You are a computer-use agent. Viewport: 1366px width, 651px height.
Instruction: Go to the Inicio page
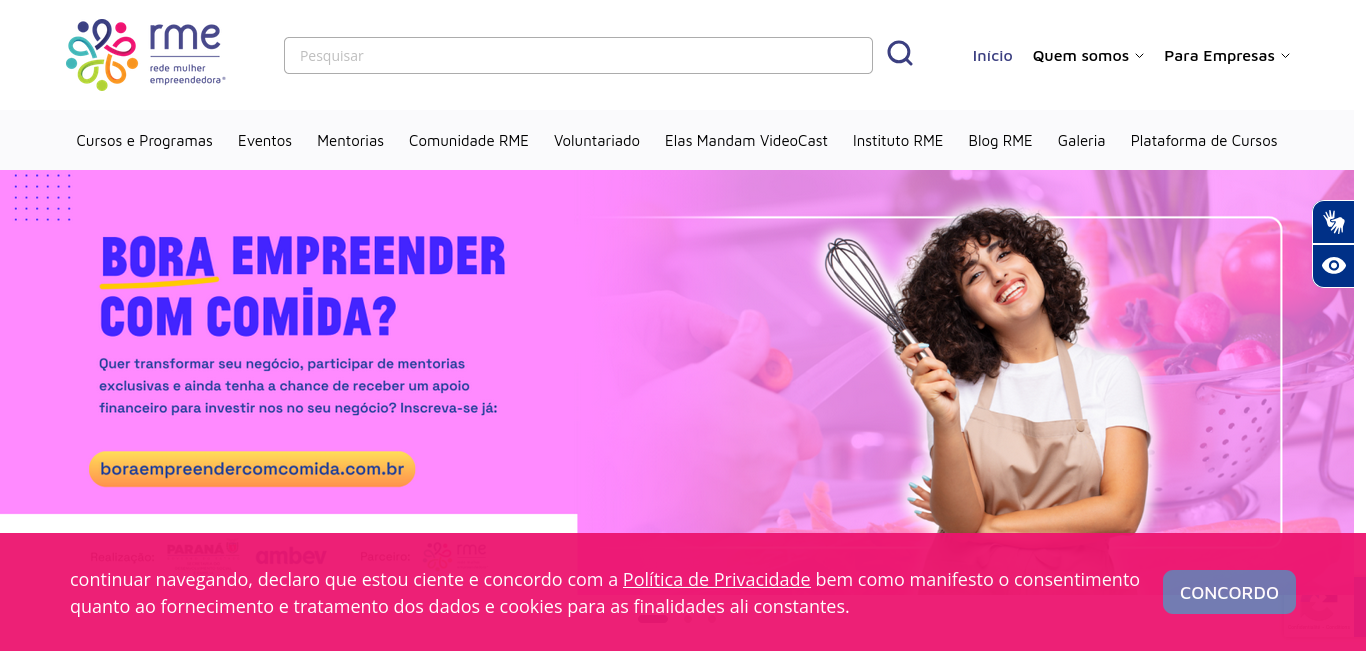click(x=993, y=56)
